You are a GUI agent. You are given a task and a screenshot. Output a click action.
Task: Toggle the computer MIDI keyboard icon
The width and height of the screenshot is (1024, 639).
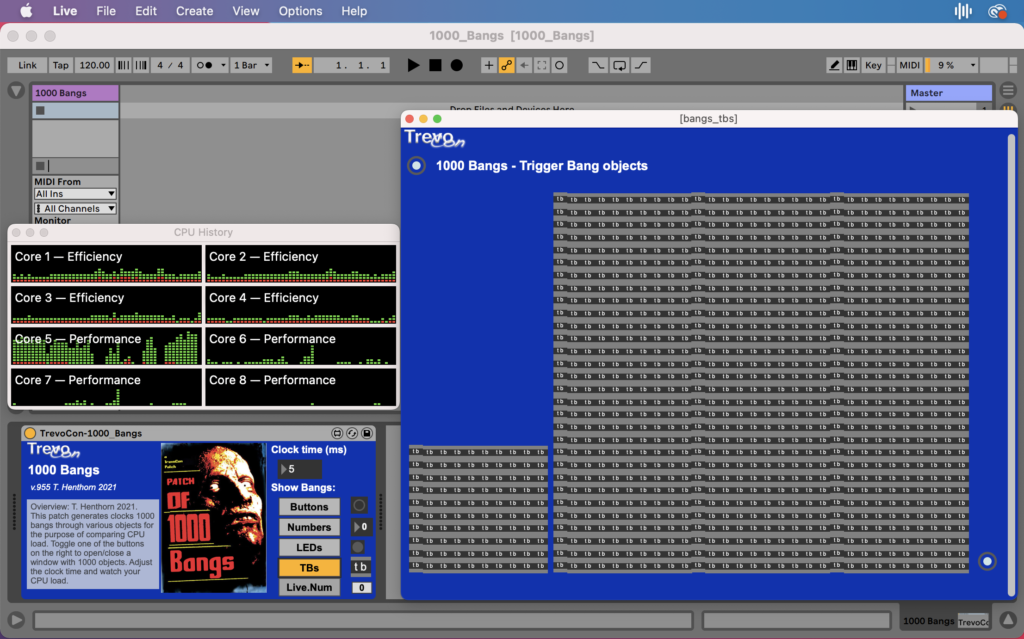852,65
